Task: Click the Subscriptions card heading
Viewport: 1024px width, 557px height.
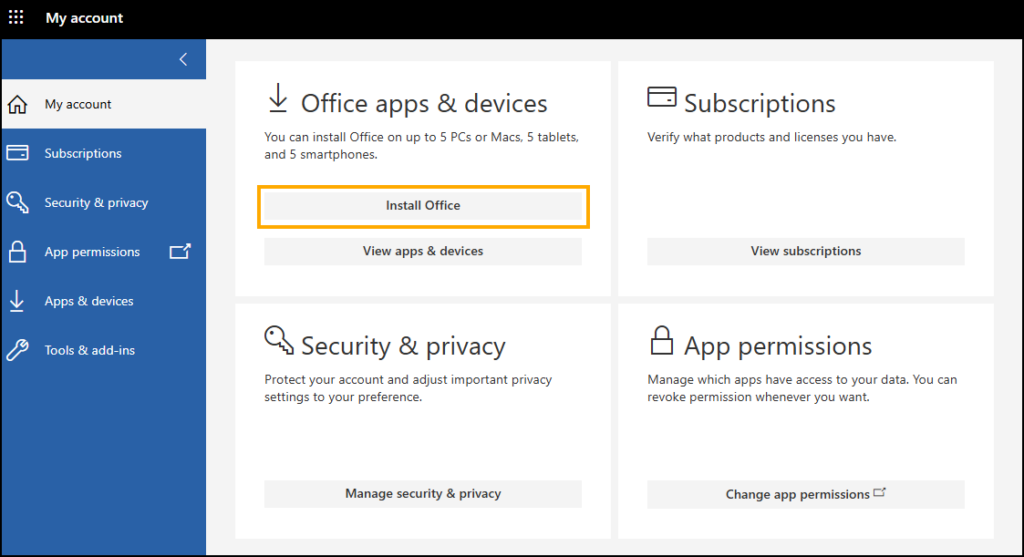Action: point(760,103)
